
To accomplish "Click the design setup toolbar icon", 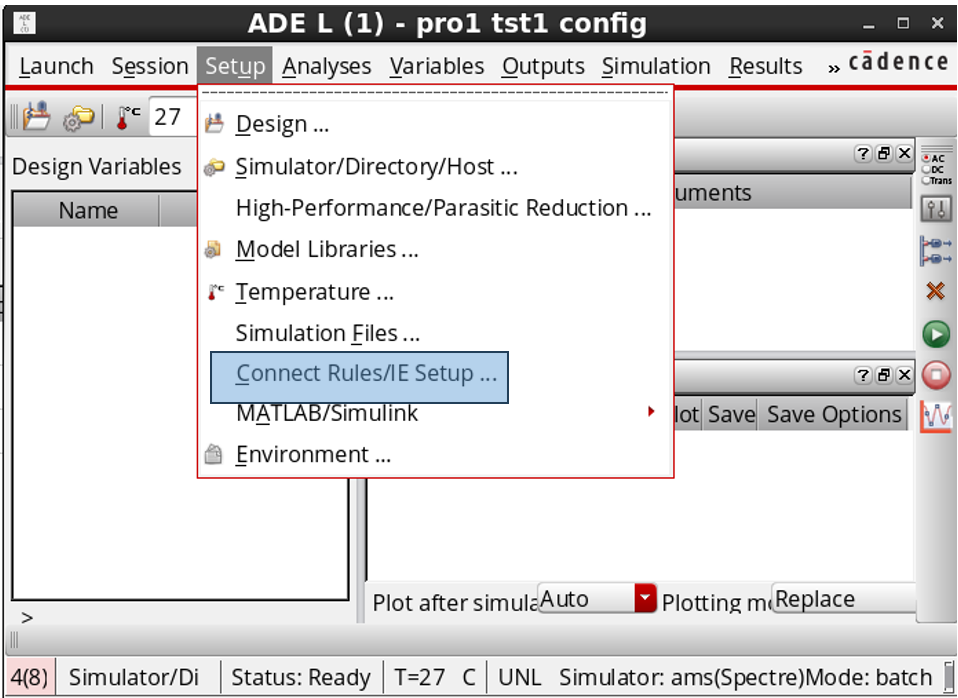I will [37, 117].
